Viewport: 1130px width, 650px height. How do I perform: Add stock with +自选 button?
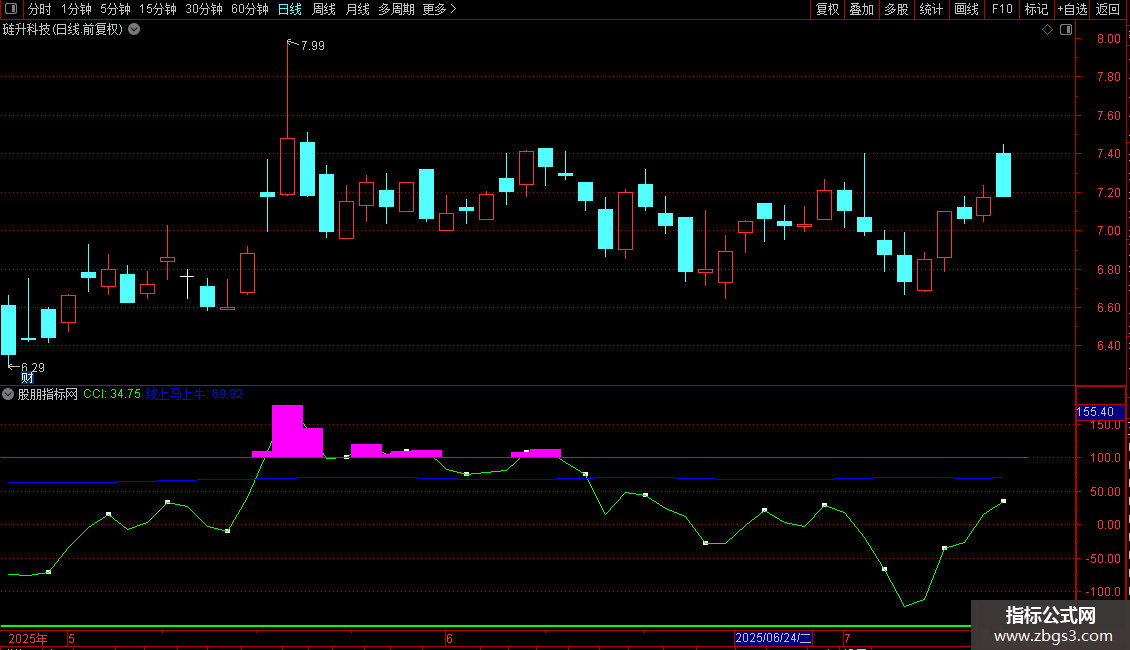tap(1072, 9)
